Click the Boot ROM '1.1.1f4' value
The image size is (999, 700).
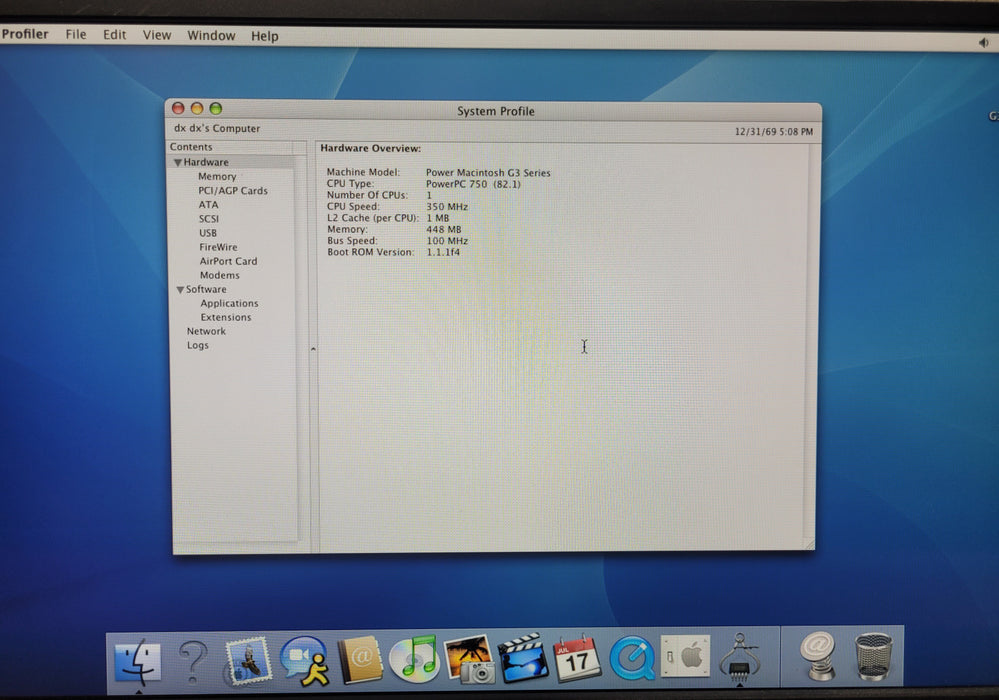tap(443, 252)
